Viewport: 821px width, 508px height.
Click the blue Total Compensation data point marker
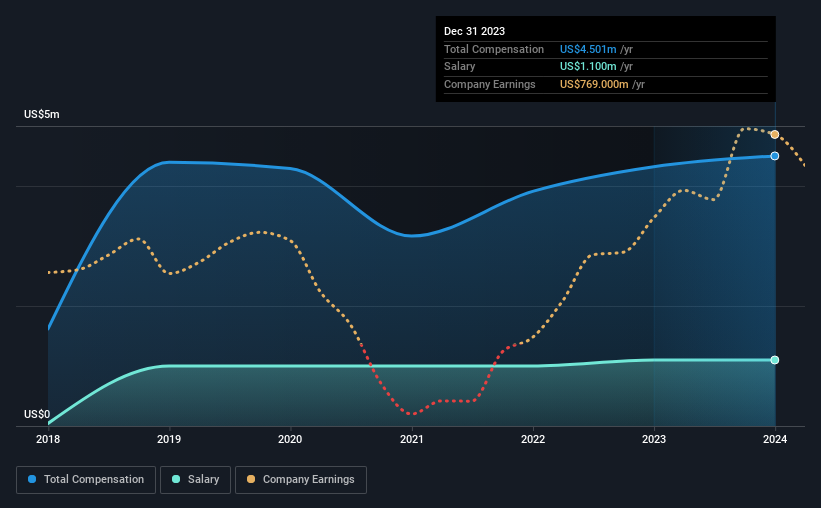point(774,156)
